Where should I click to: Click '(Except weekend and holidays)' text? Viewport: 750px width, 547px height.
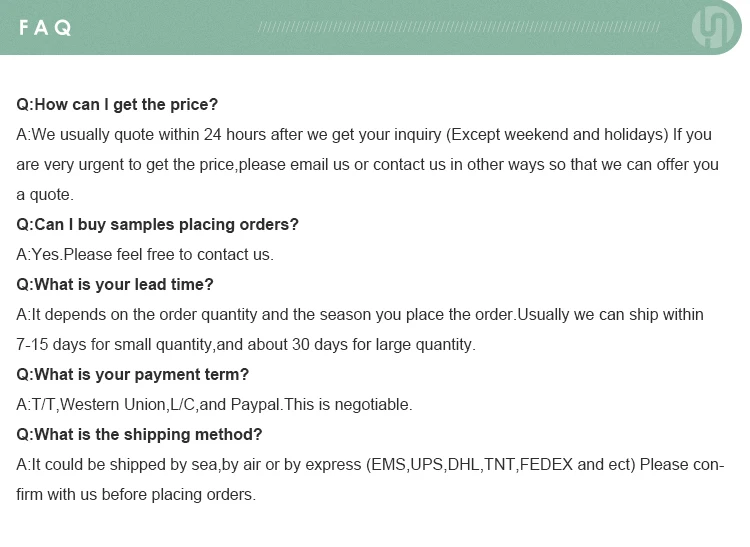(x=557, y=134)
